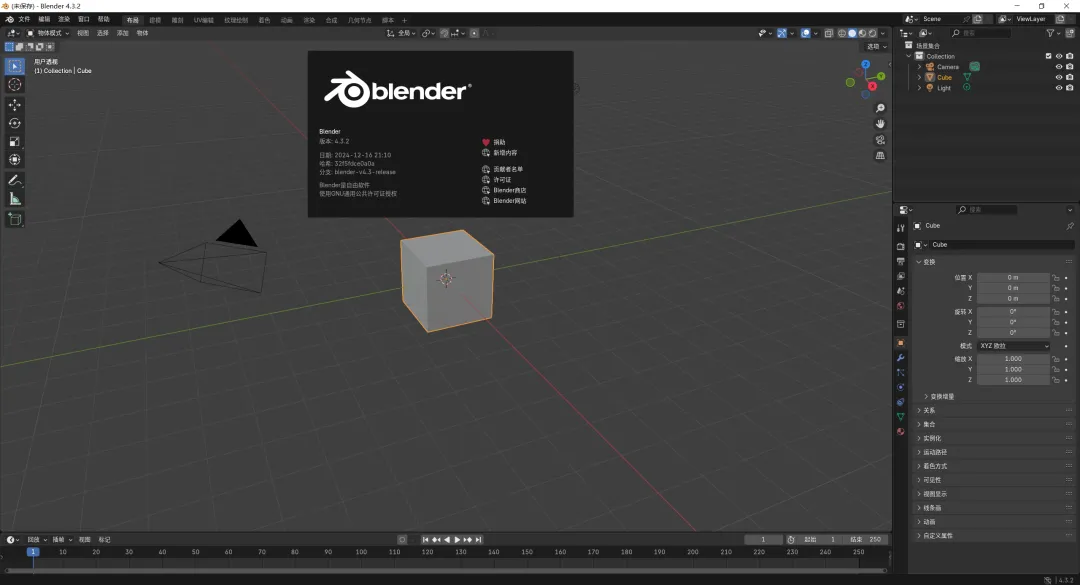Click the Blender商店 link in splash

coord(510,190)
